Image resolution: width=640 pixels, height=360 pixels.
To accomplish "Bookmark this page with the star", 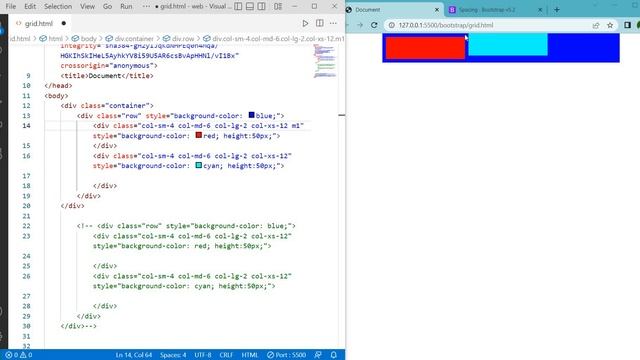I will point(610,25).
